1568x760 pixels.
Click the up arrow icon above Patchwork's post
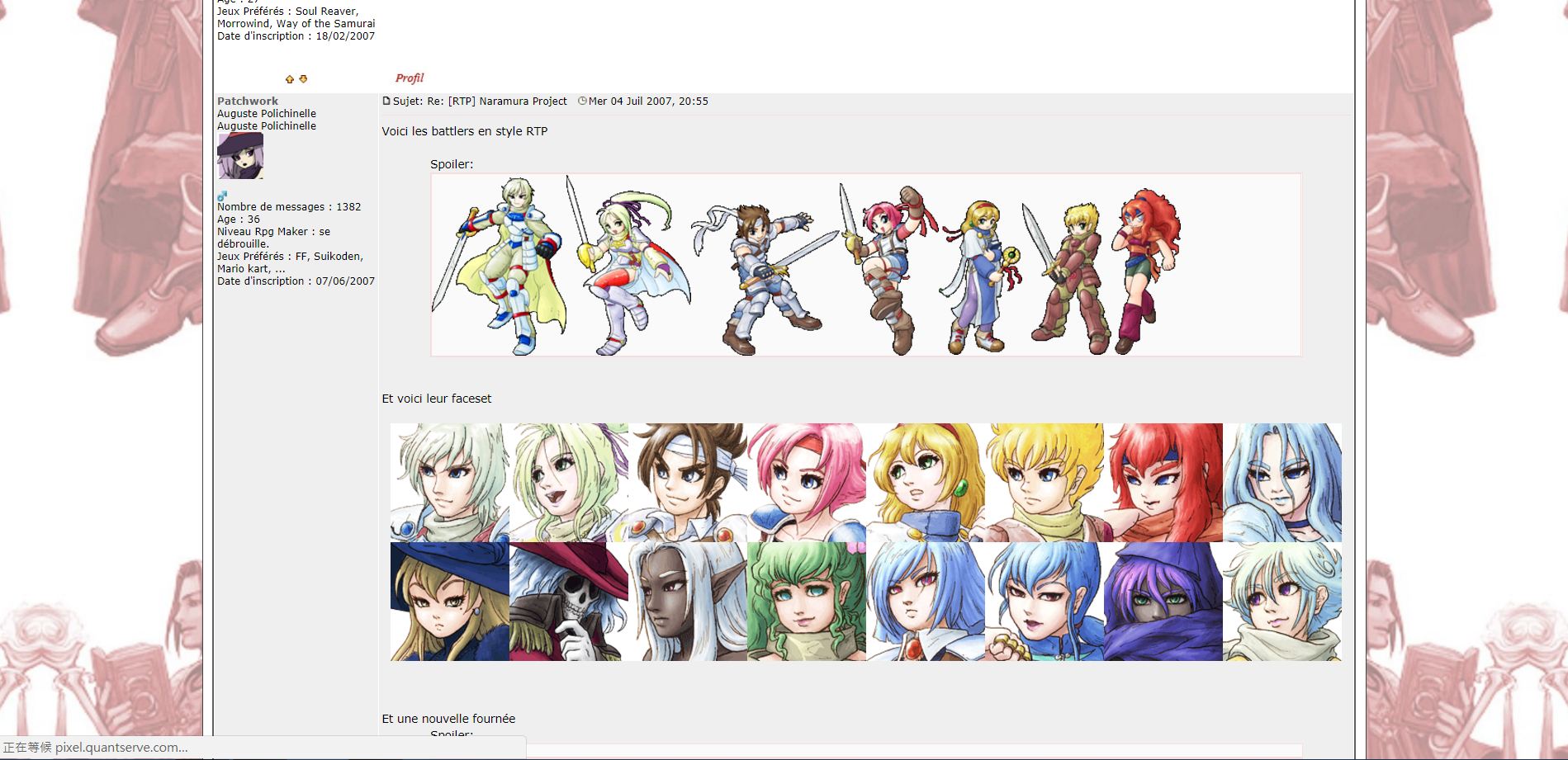click(290, 79)
